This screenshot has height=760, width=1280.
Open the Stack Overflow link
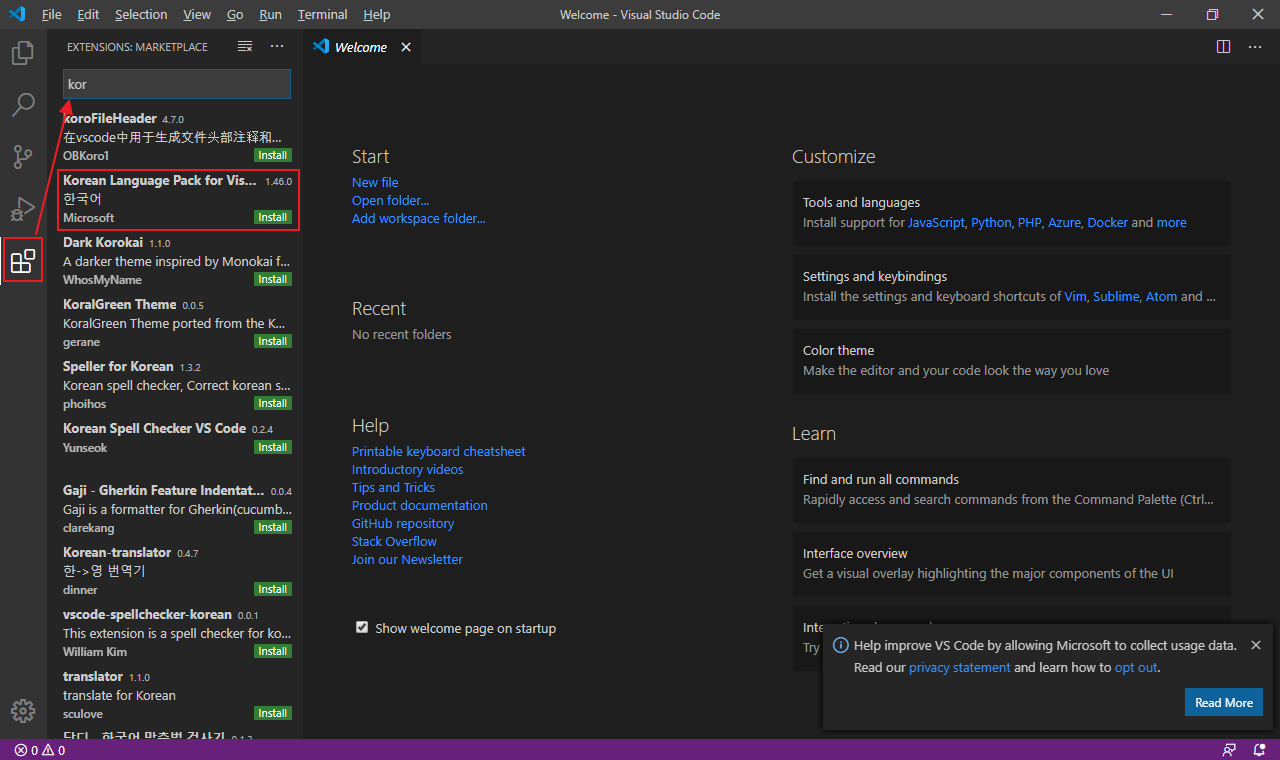pos(394,541)
